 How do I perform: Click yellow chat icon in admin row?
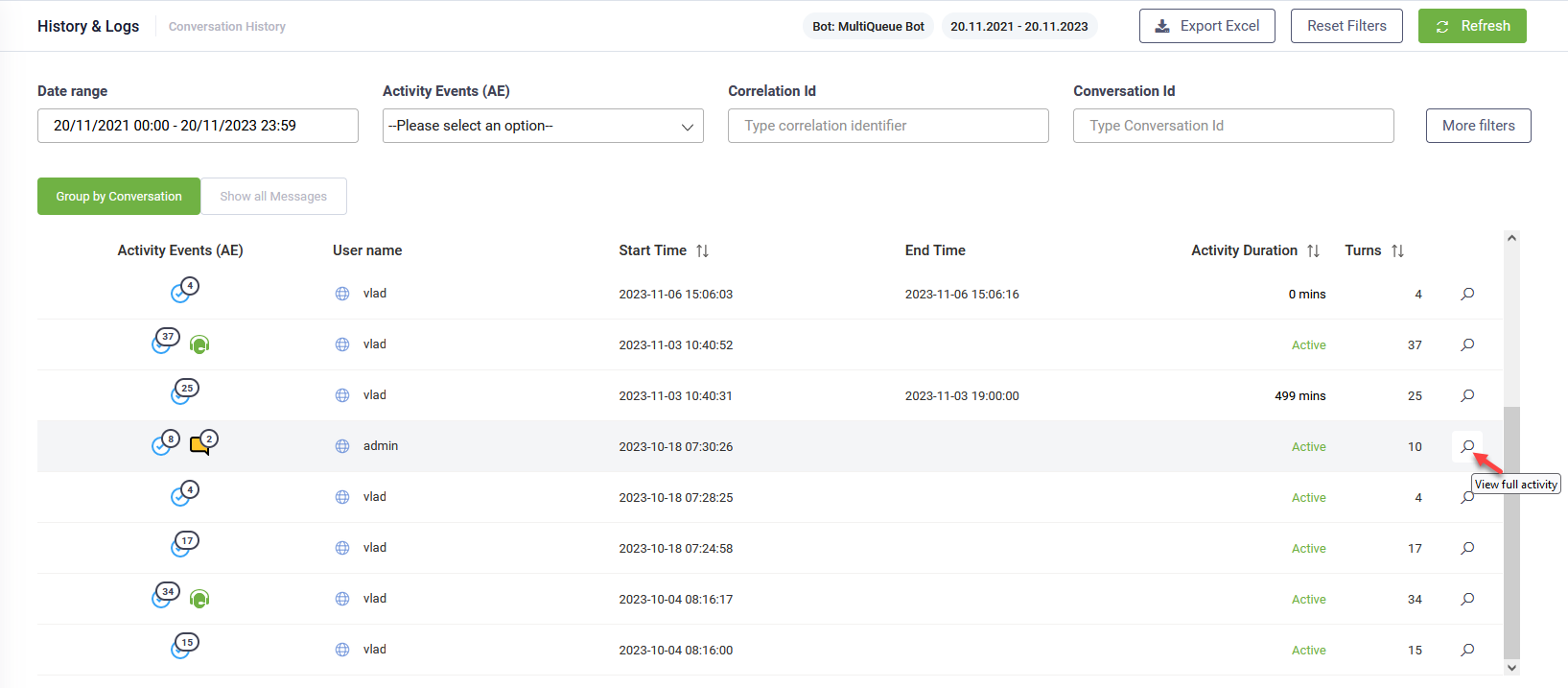click(x=200, y=444)
